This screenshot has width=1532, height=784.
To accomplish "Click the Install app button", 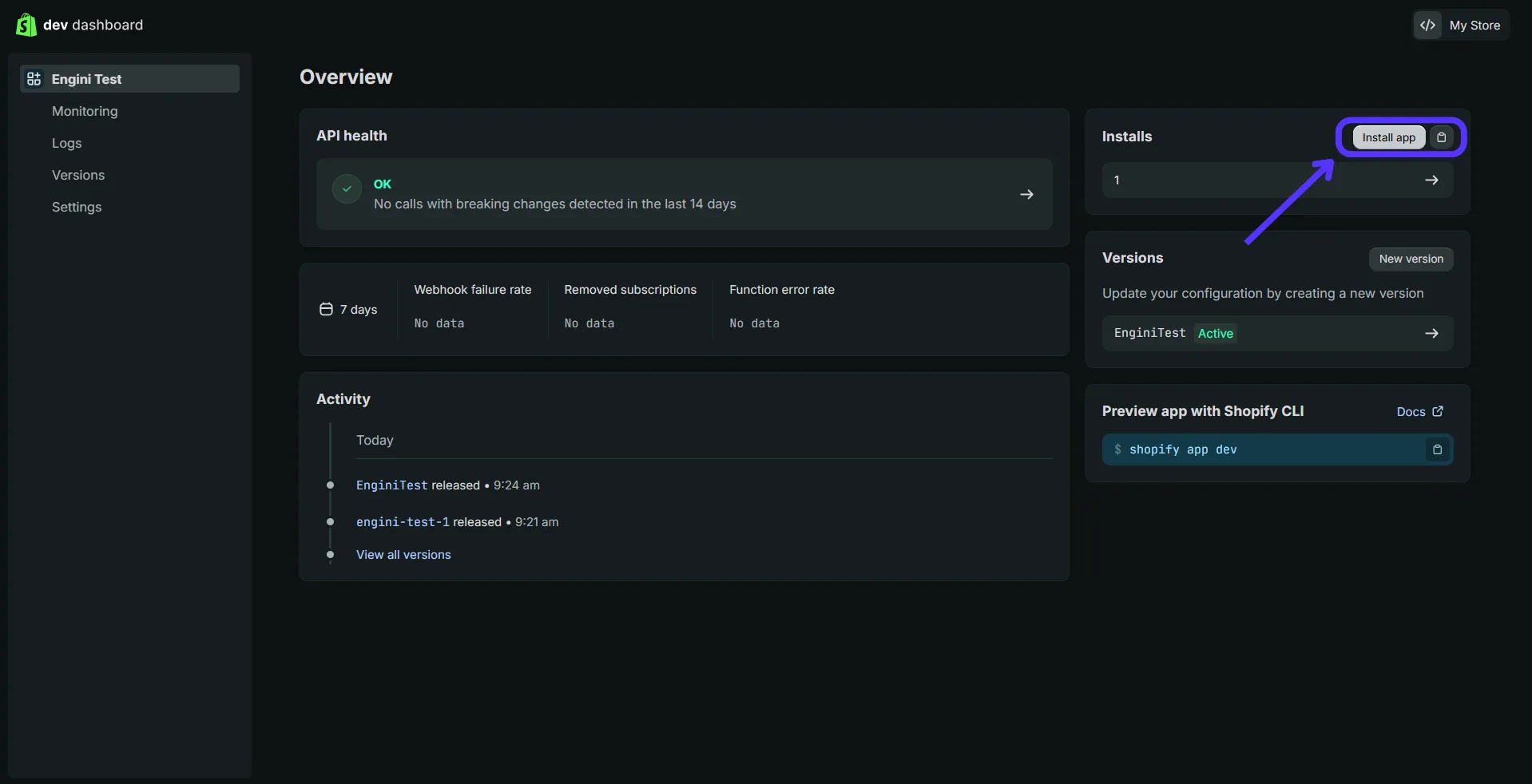I will pos(1389,137).
